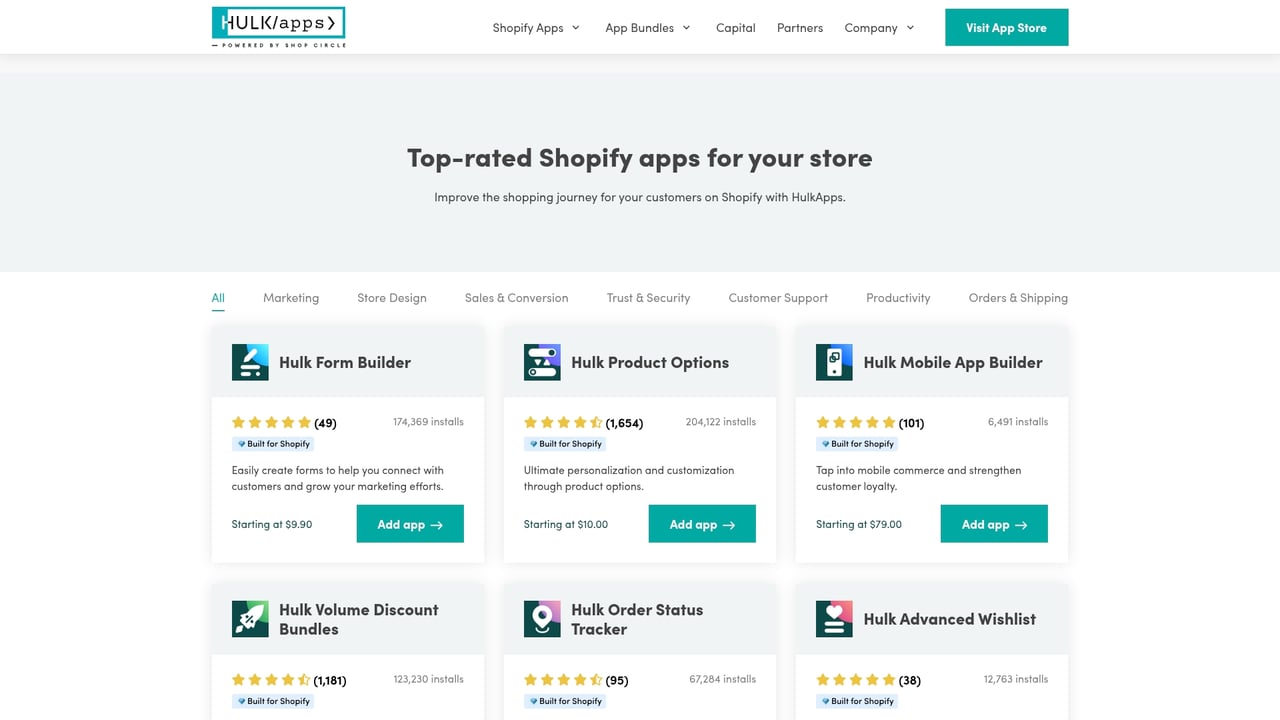Open Capital from the navigation menu
The image size is (1280, 720).
coord(735,28)
